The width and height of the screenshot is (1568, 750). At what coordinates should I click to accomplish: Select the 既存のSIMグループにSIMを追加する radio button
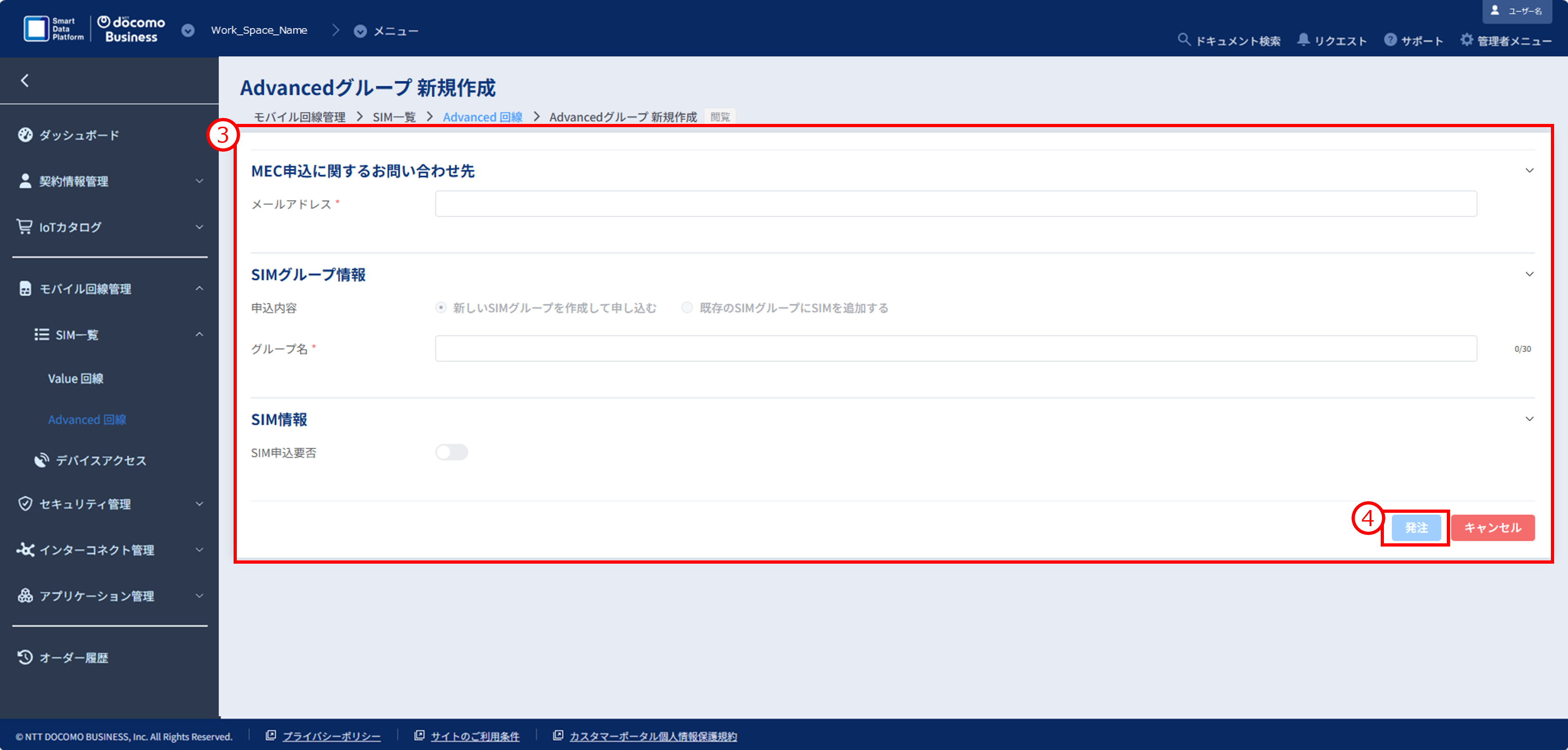coord(687,308)
